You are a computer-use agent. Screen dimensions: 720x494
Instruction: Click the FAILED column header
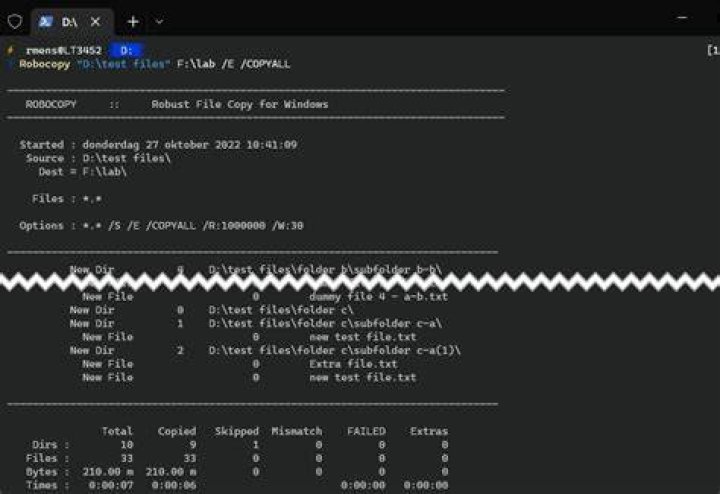(366, 431)
